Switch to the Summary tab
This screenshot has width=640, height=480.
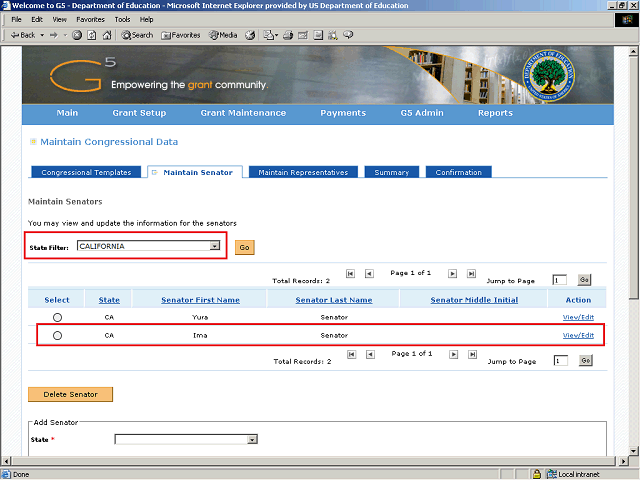[392, 172]
